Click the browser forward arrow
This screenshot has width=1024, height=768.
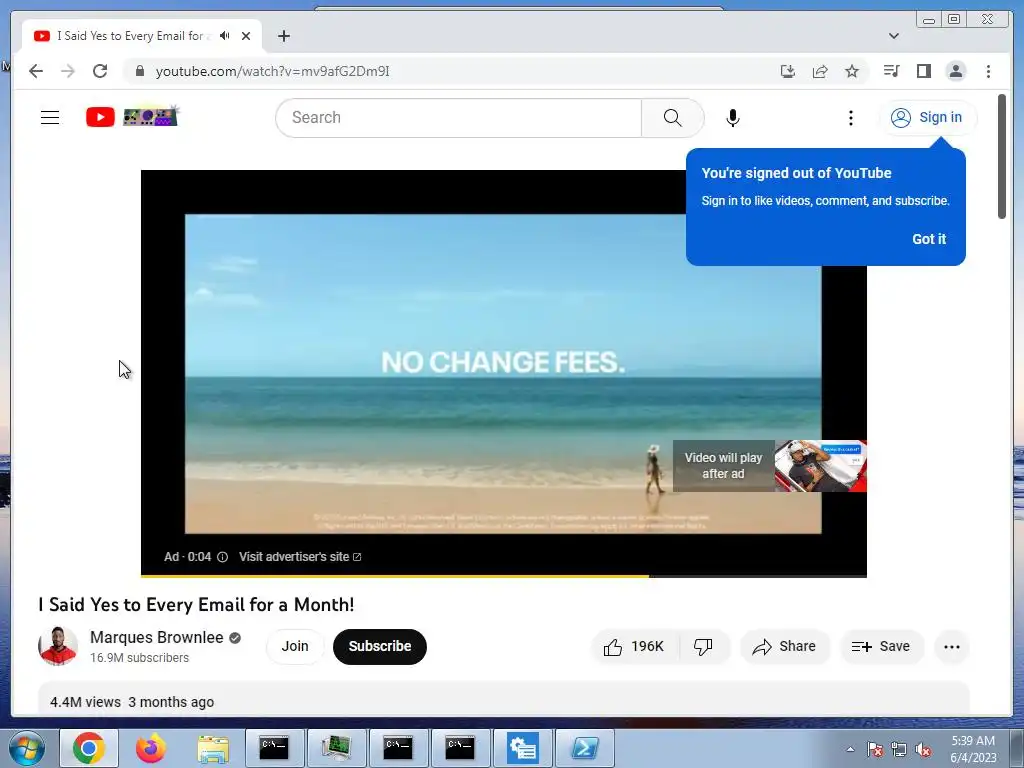tap(67, 71)
